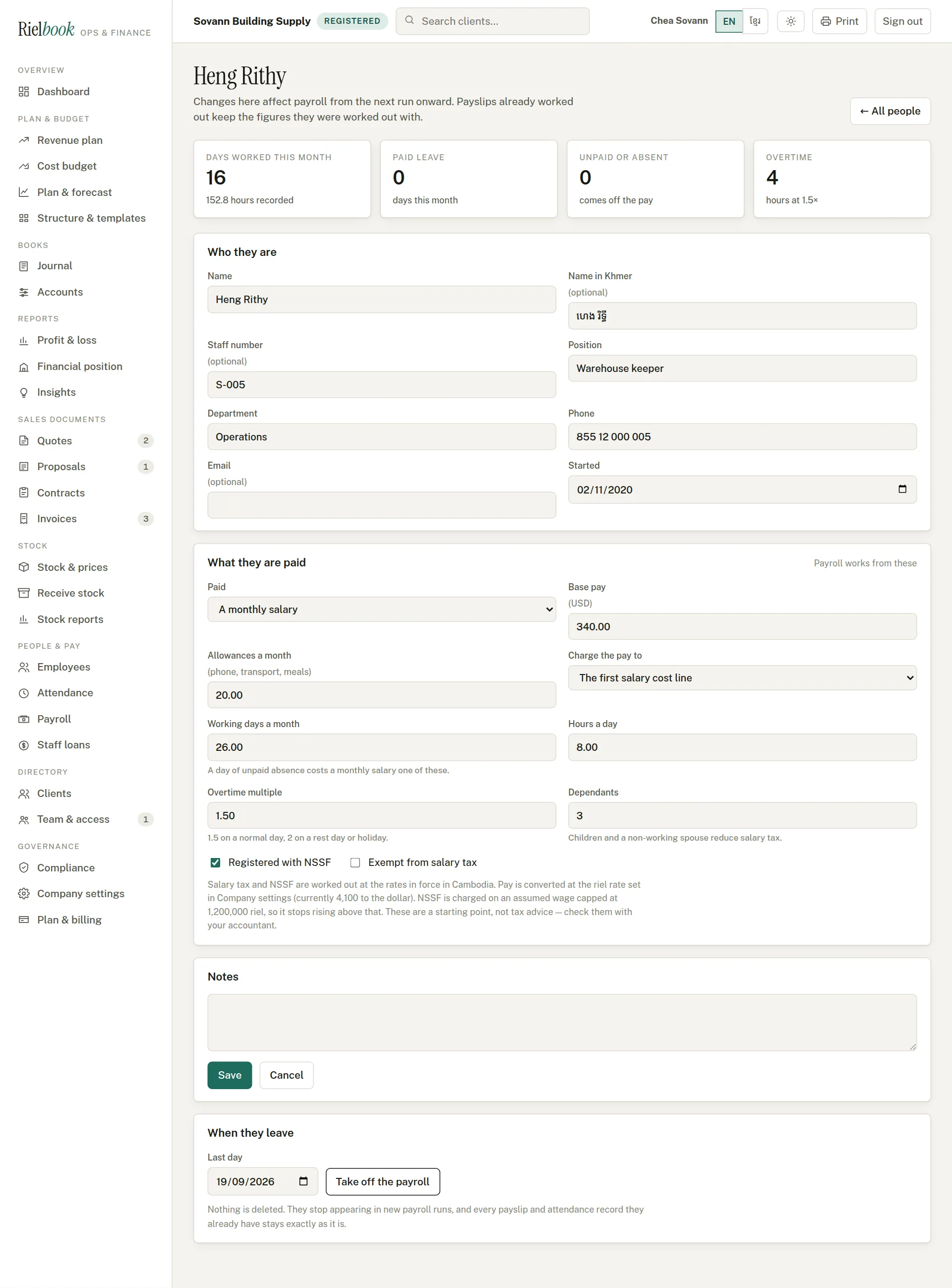This screenshot has height=1288, width=952.
Task: Click the Stock & prices box icon
Action: [24, 567]
